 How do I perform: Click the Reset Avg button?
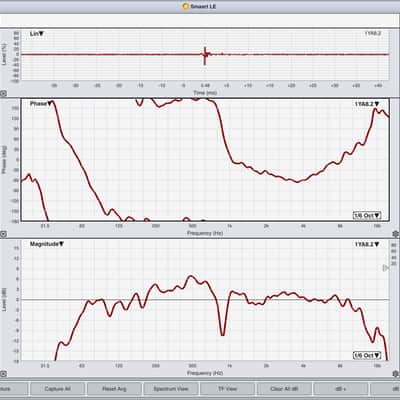(x=114, y=389)
